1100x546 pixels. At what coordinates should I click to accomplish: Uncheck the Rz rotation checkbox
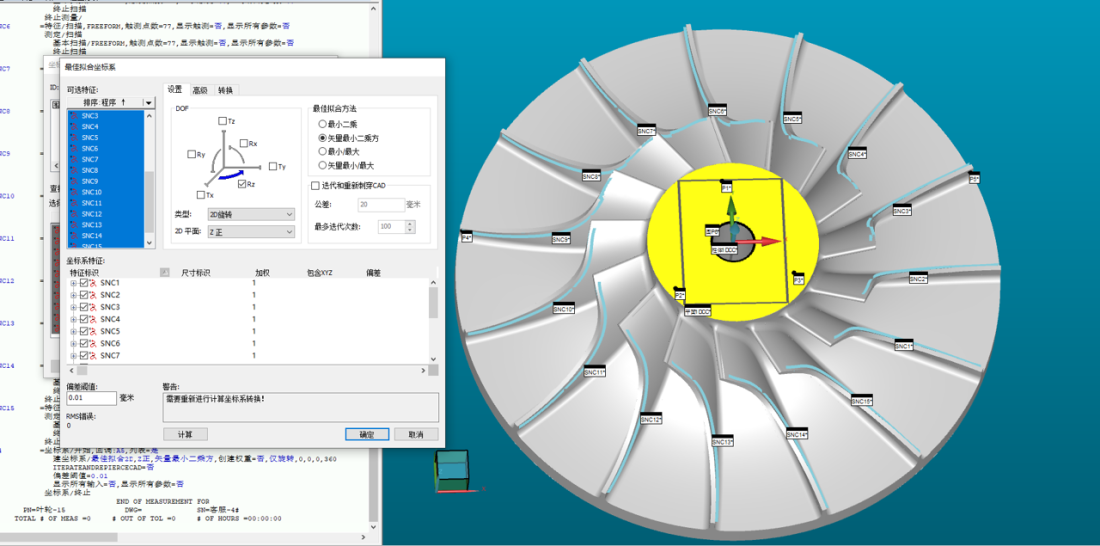click(x=242, y=184)
